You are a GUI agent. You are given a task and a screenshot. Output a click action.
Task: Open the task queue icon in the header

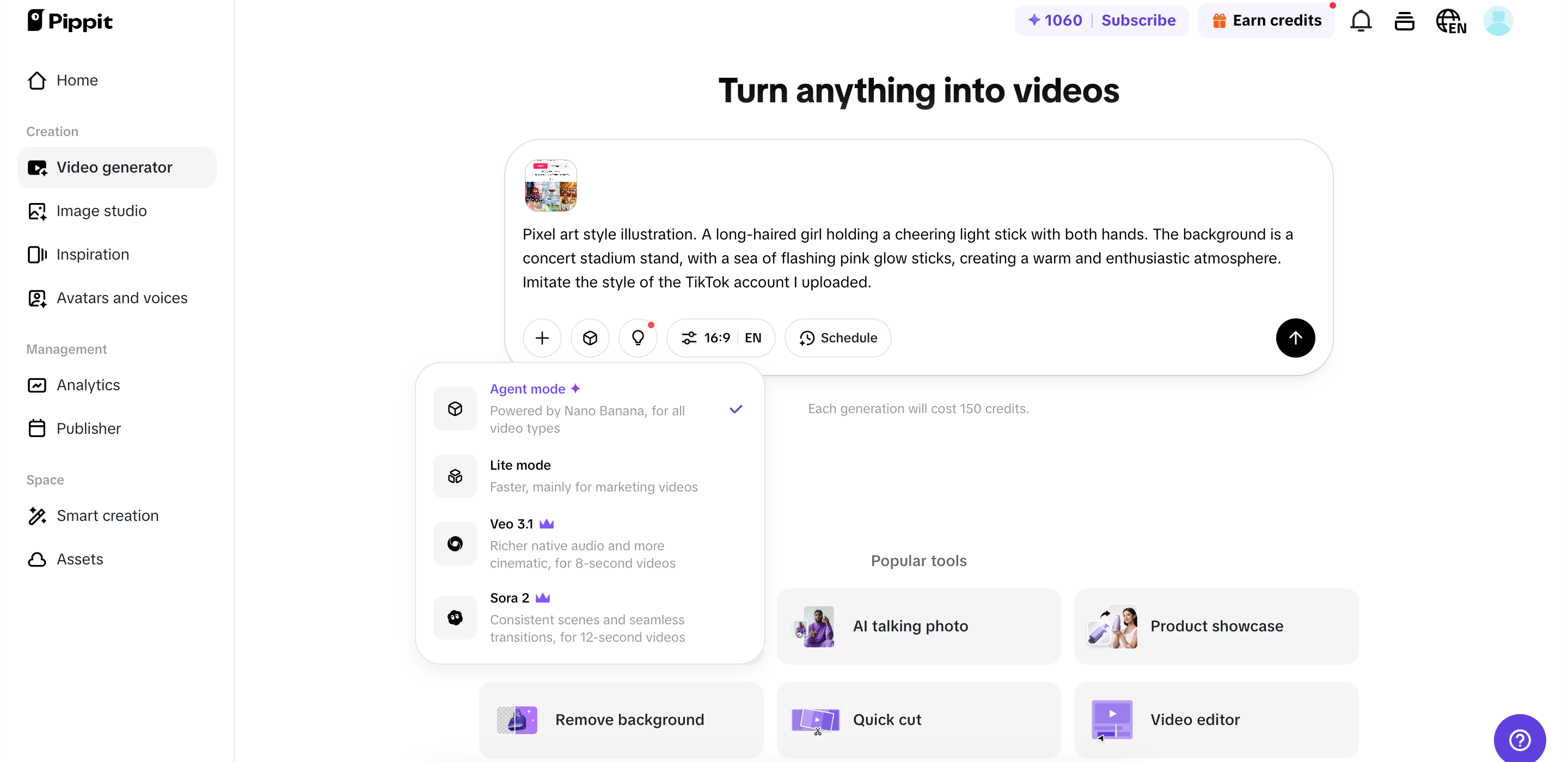tap(1404, 20)
